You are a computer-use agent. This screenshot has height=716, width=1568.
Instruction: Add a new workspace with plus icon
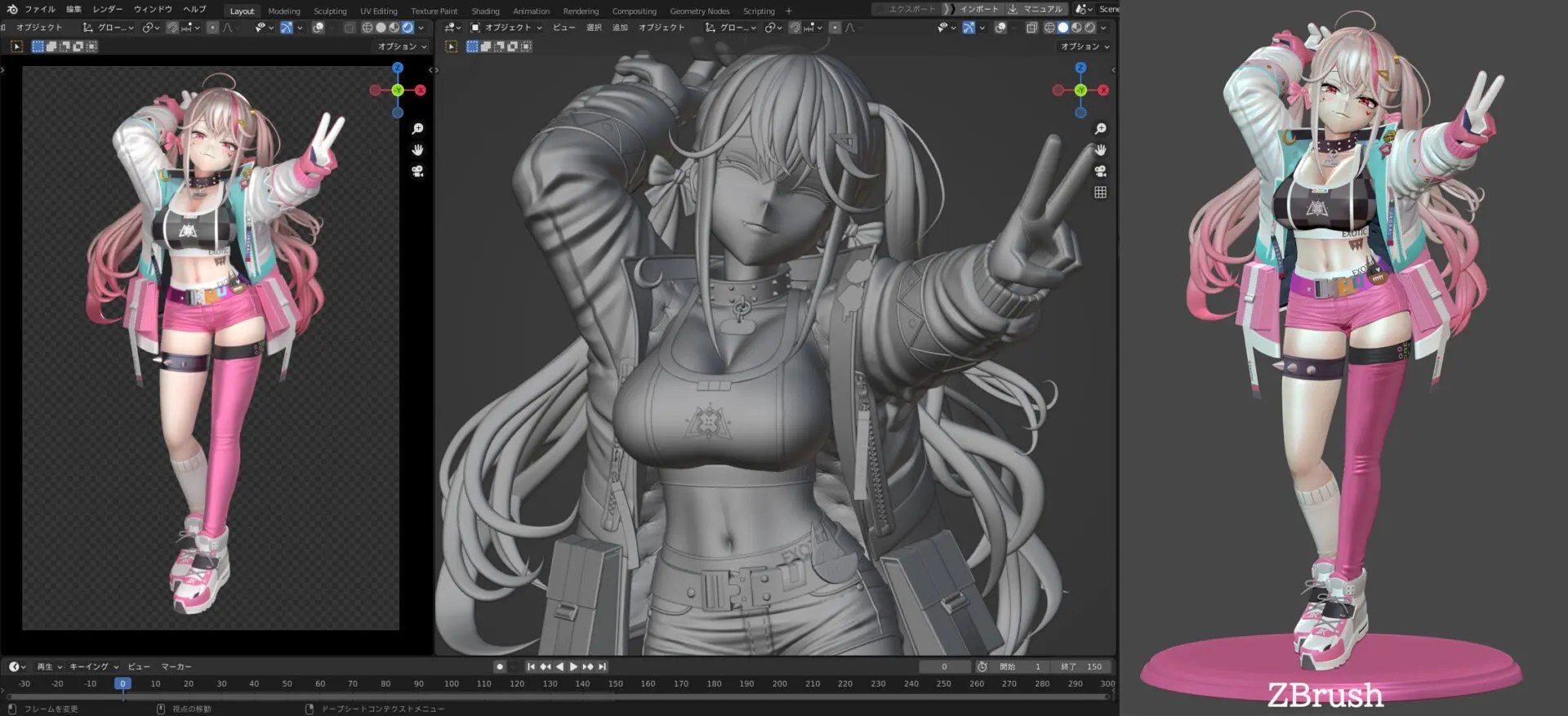(789, 11)
